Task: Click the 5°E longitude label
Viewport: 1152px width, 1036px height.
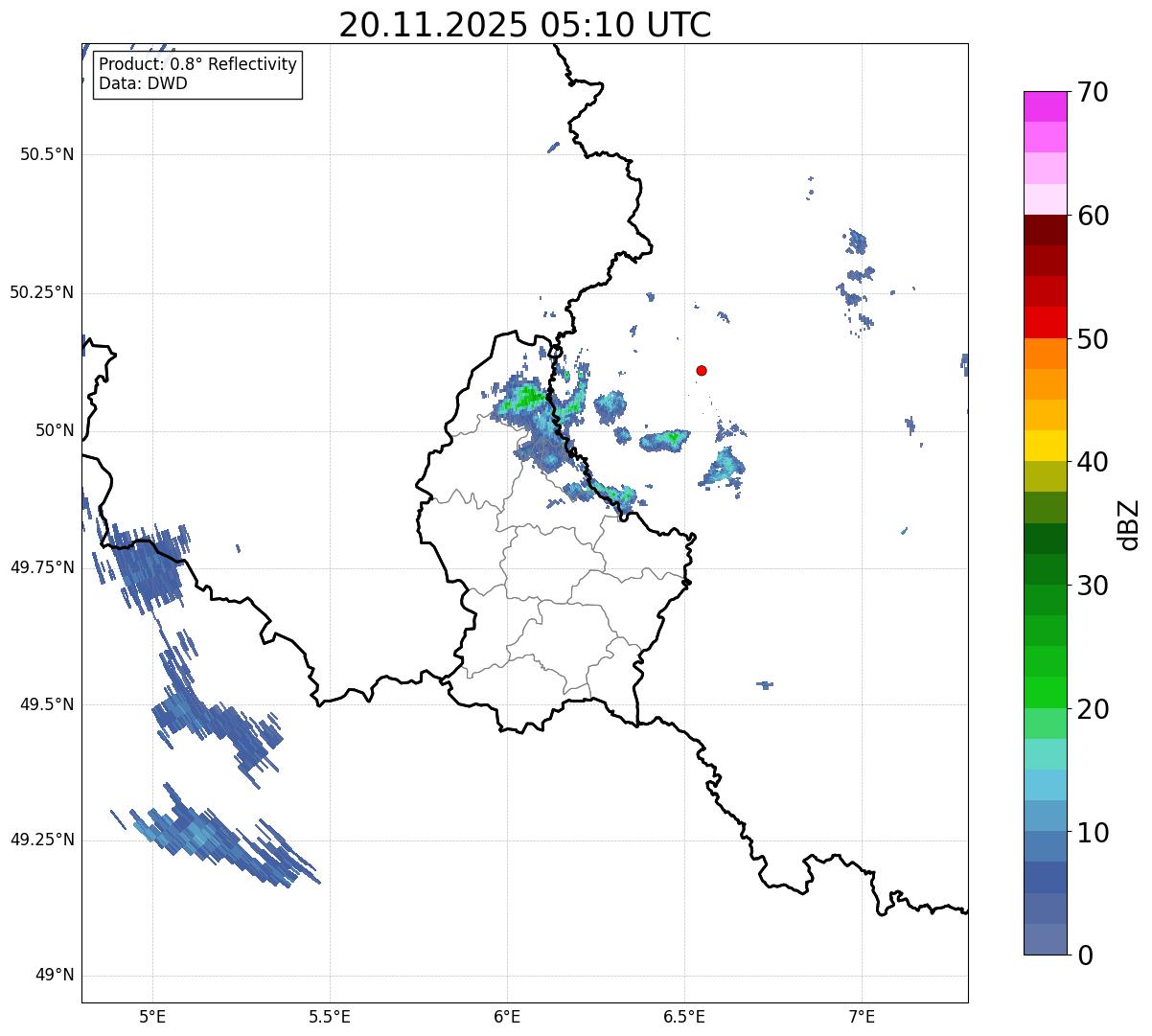Action: pyautogui.click(x=152, y=1016)
